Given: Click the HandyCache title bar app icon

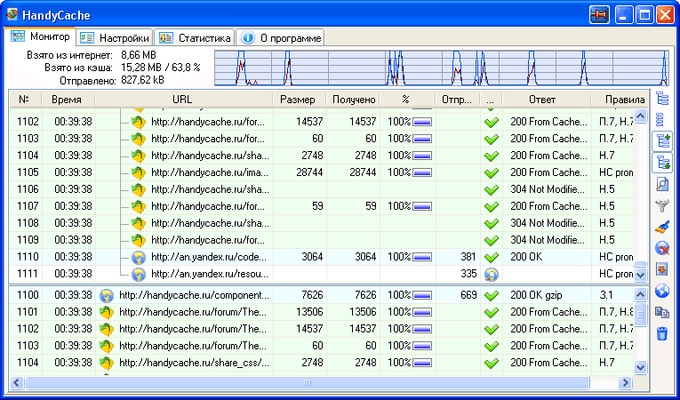Looking at the screenshot, I should tap(12, 15).
